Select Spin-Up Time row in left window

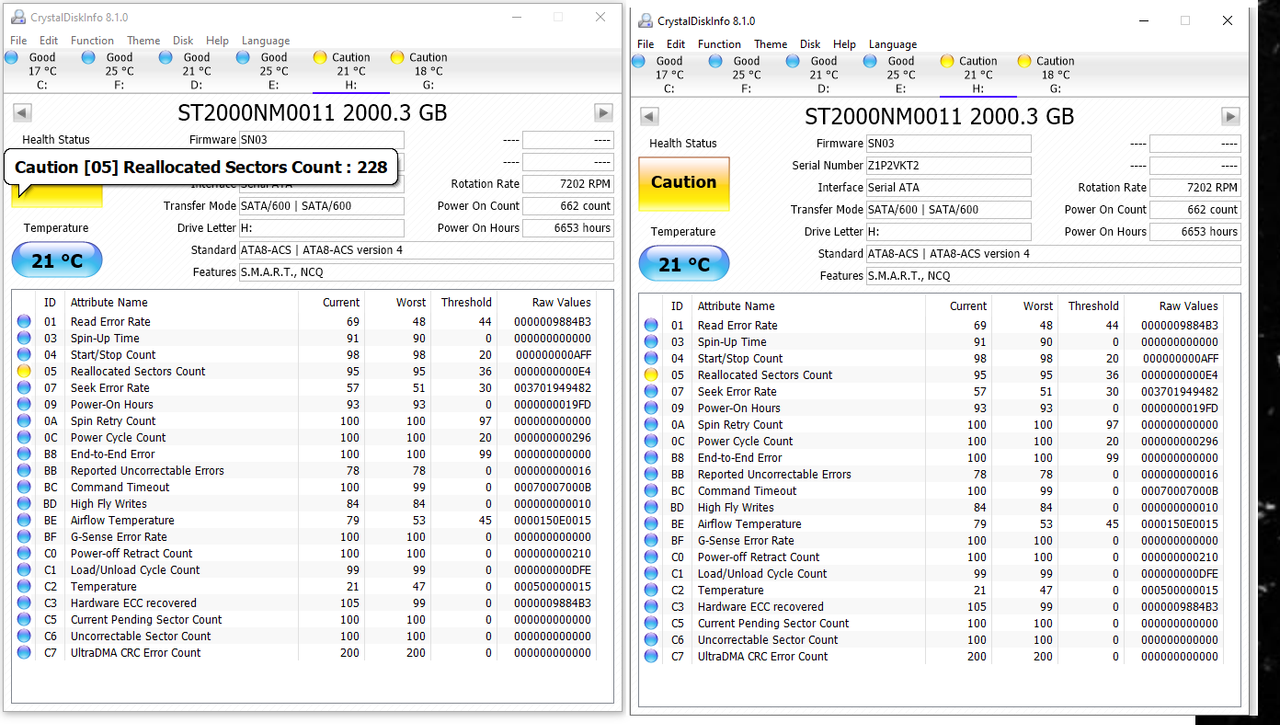pos(304,338)
